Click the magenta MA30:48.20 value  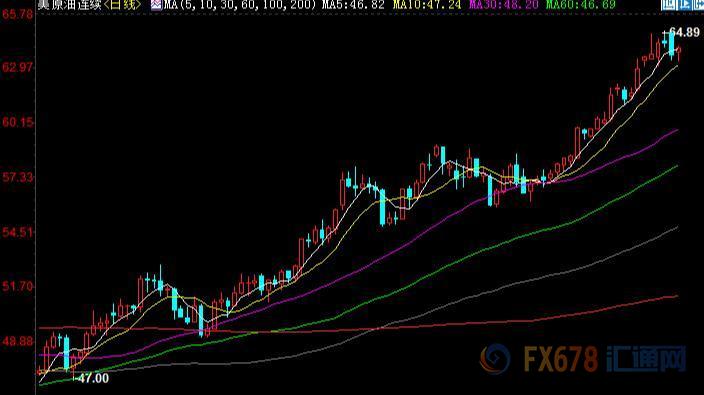[x=504, y=5]
